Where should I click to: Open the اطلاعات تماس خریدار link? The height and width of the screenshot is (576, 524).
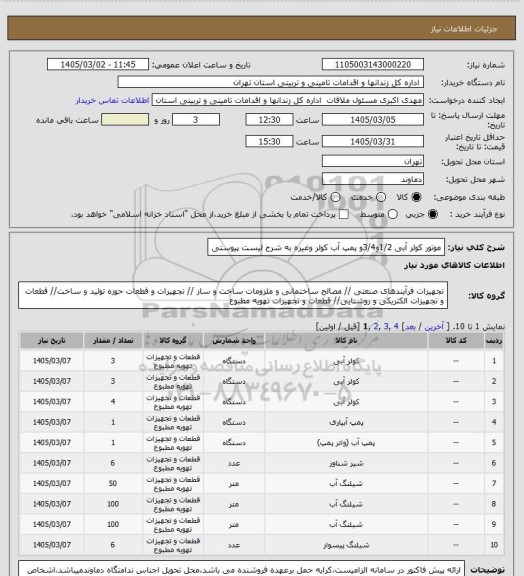tap(112, 100)
